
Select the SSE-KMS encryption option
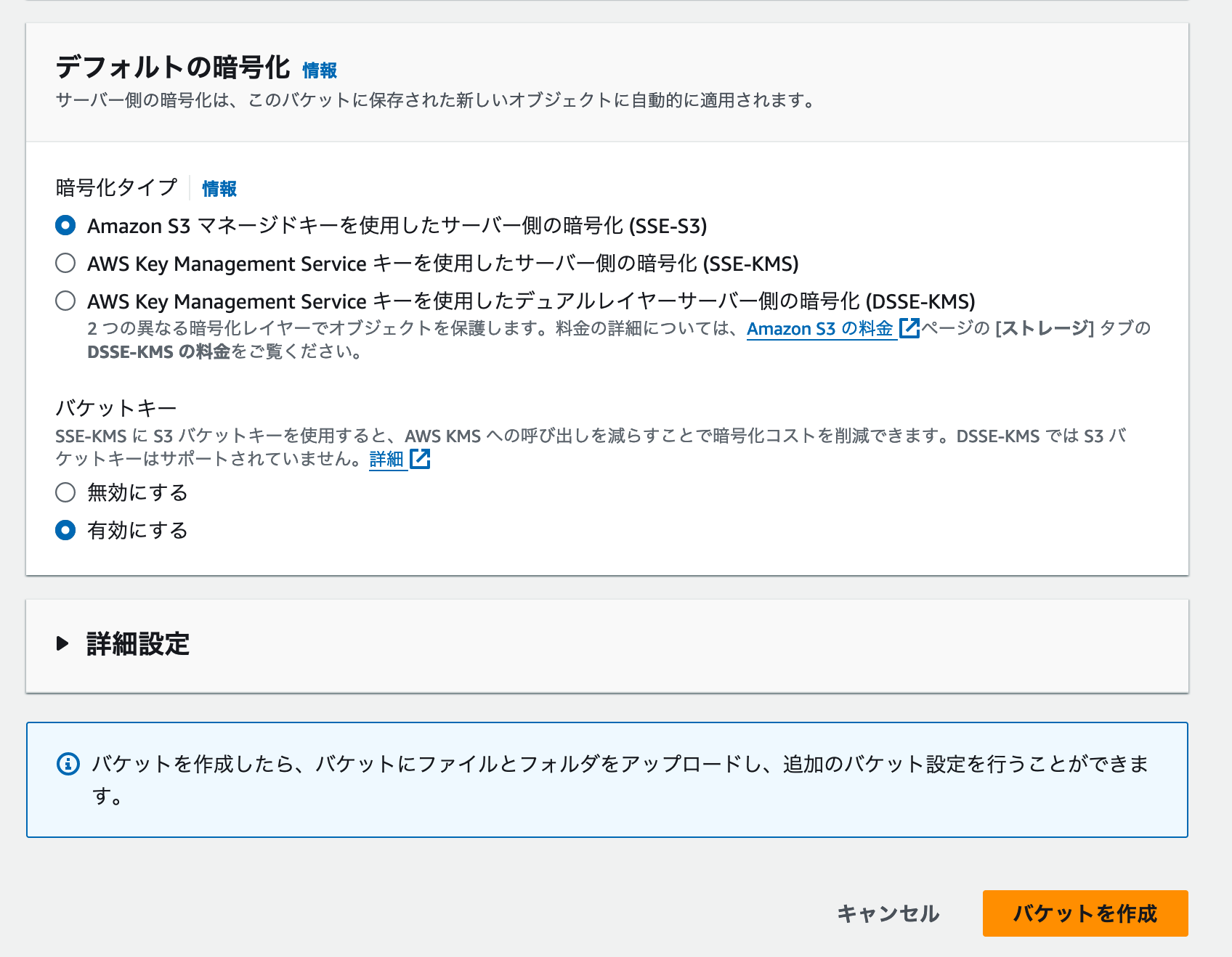65,264
